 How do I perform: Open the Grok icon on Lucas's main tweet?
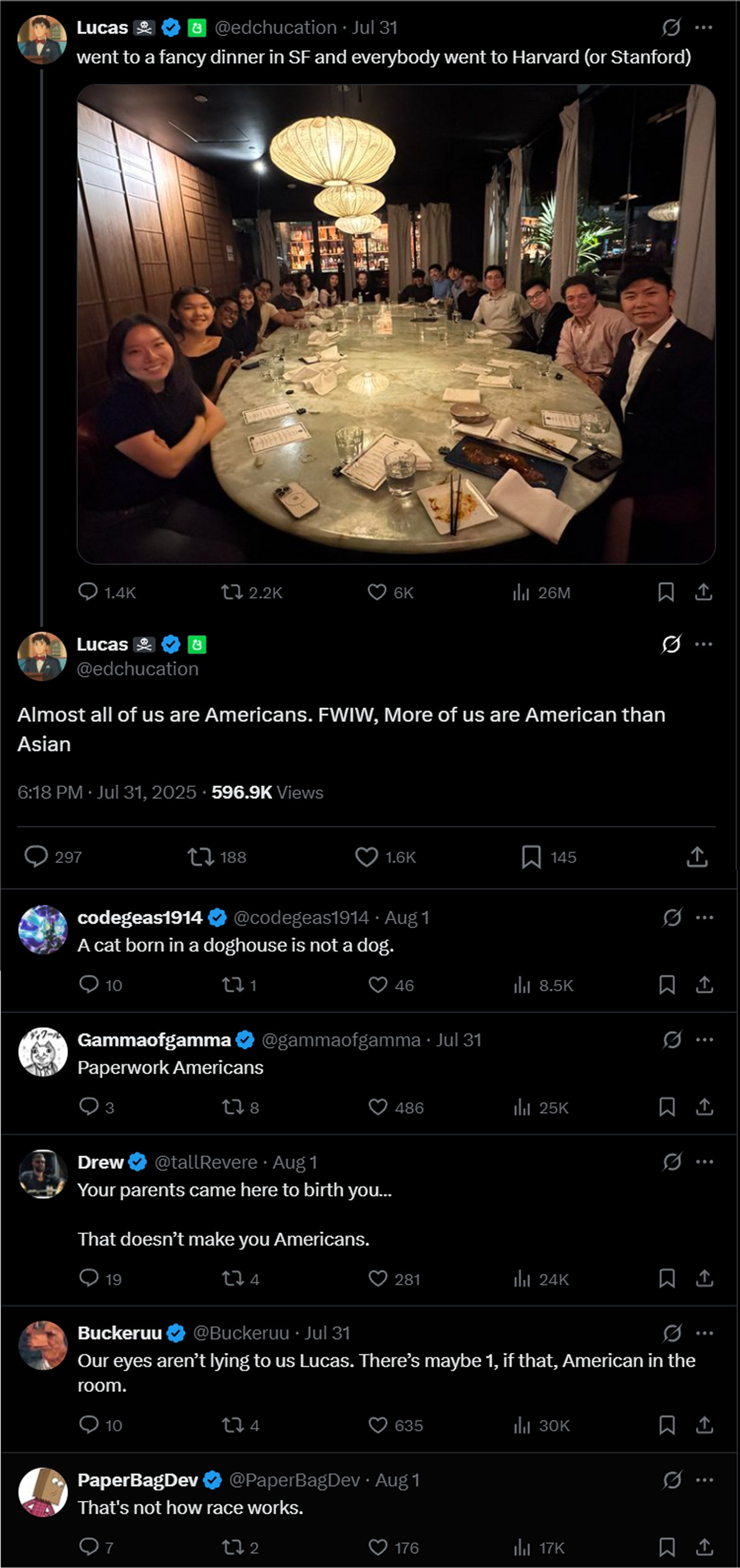[671, 644]
